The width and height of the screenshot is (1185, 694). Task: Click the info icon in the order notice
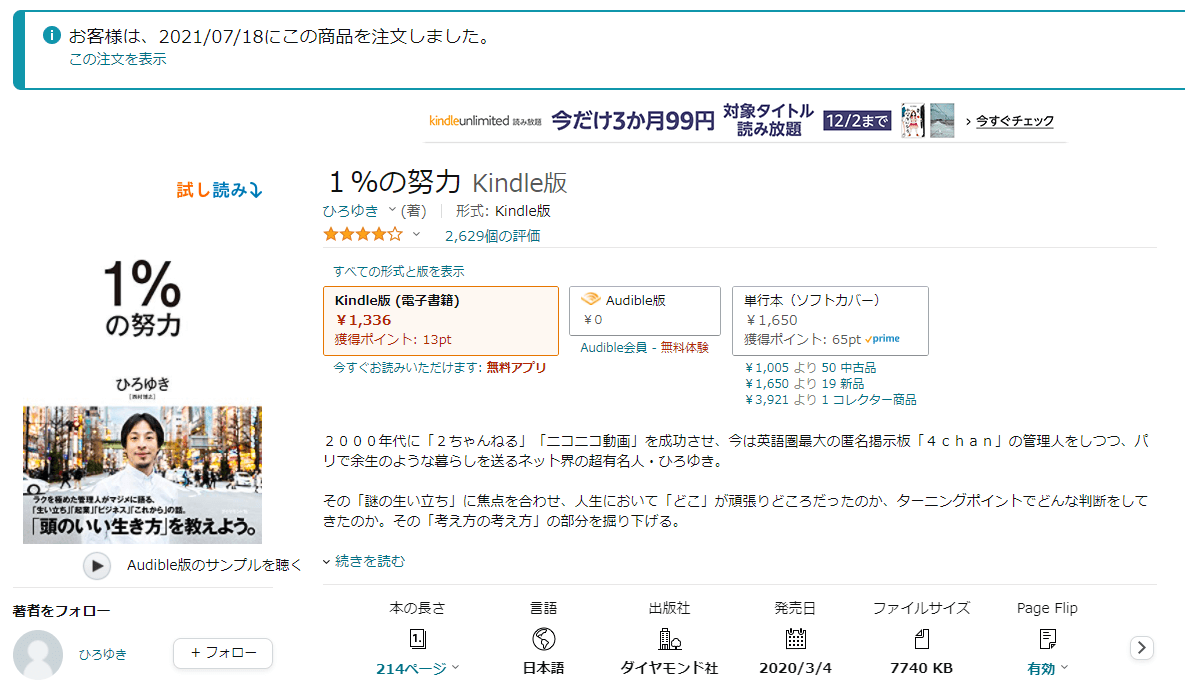(x=51, y=35)
